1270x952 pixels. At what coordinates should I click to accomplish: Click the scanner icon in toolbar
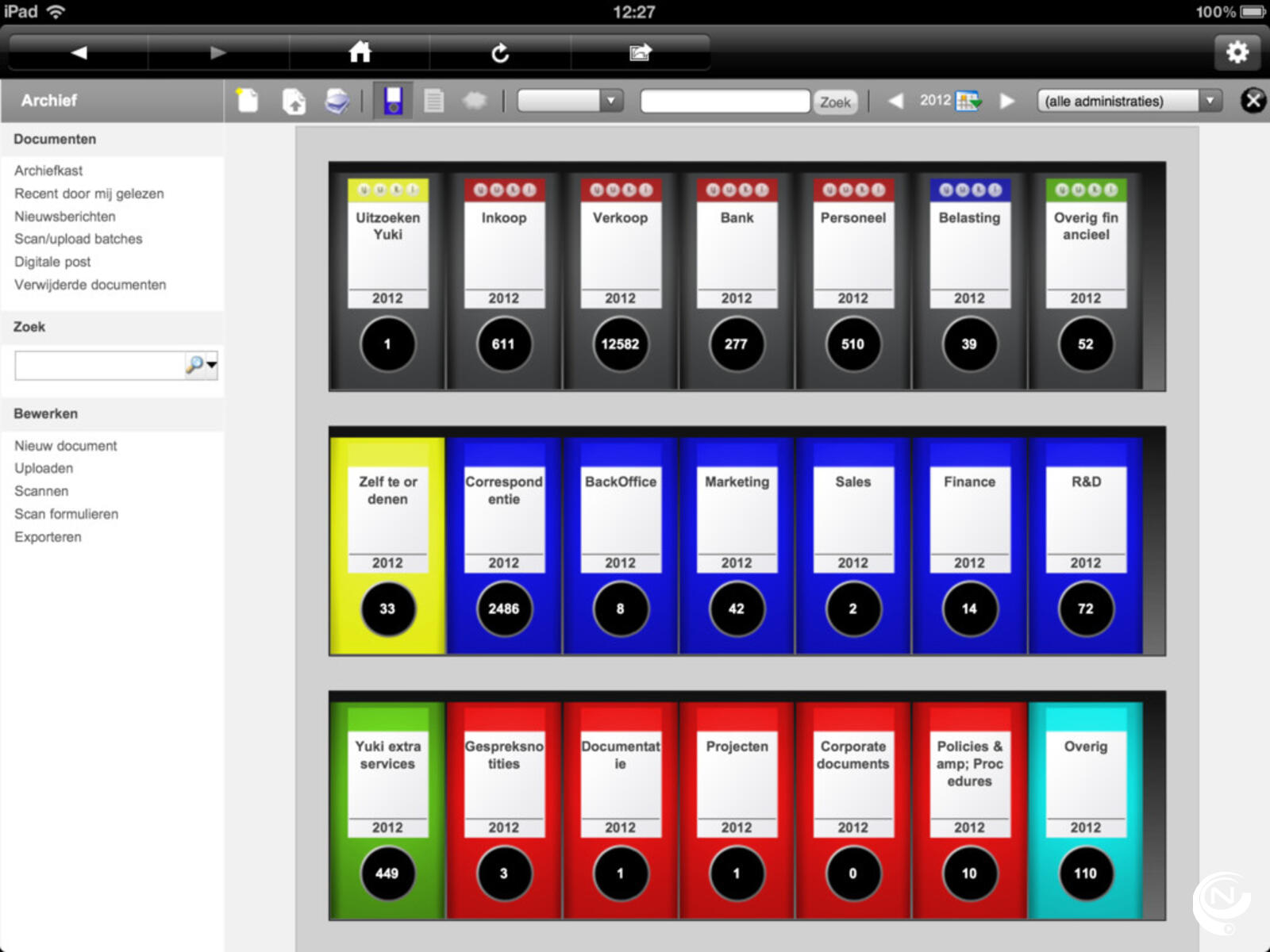point(337,101)
